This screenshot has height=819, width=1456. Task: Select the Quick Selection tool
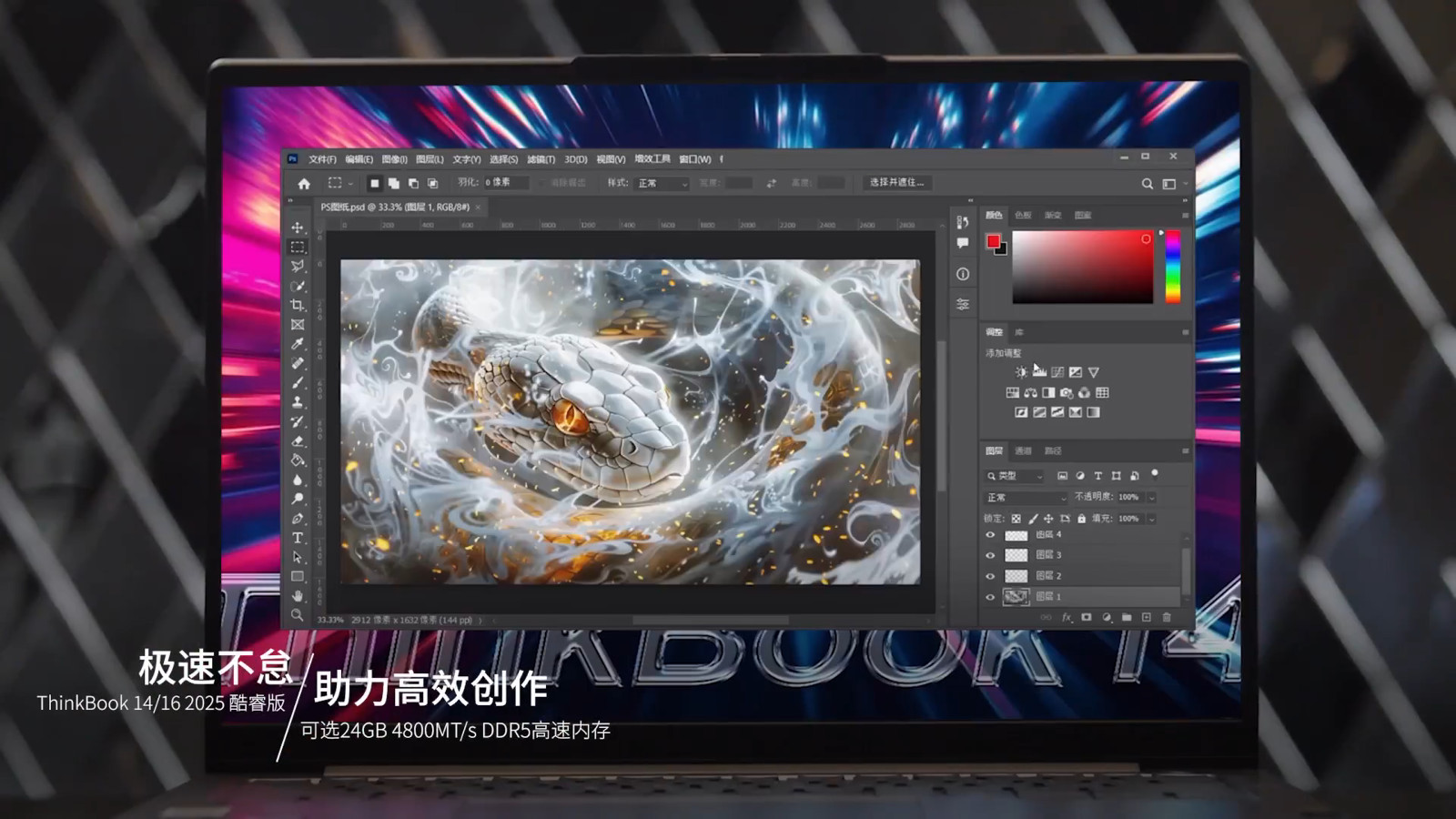pyautogui.click(x=298, y=286)
